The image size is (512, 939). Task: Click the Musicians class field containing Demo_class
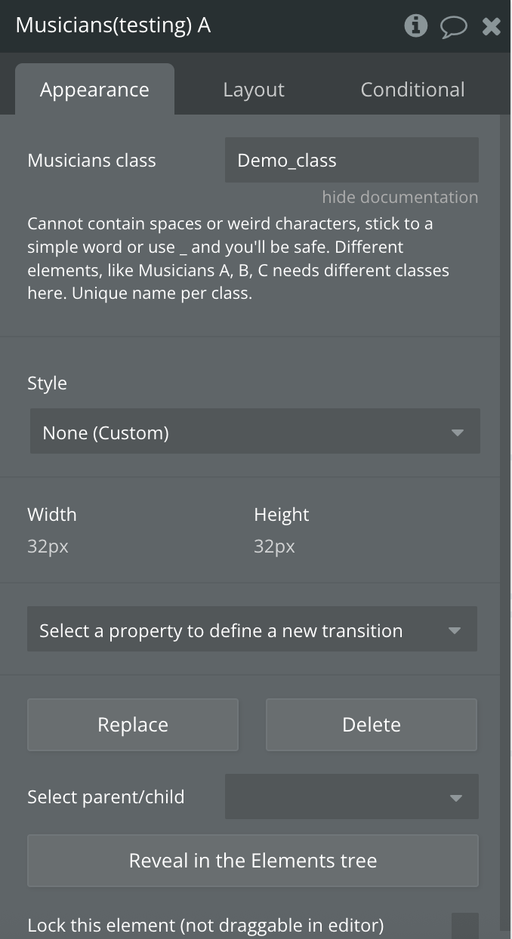coord(352,160)
